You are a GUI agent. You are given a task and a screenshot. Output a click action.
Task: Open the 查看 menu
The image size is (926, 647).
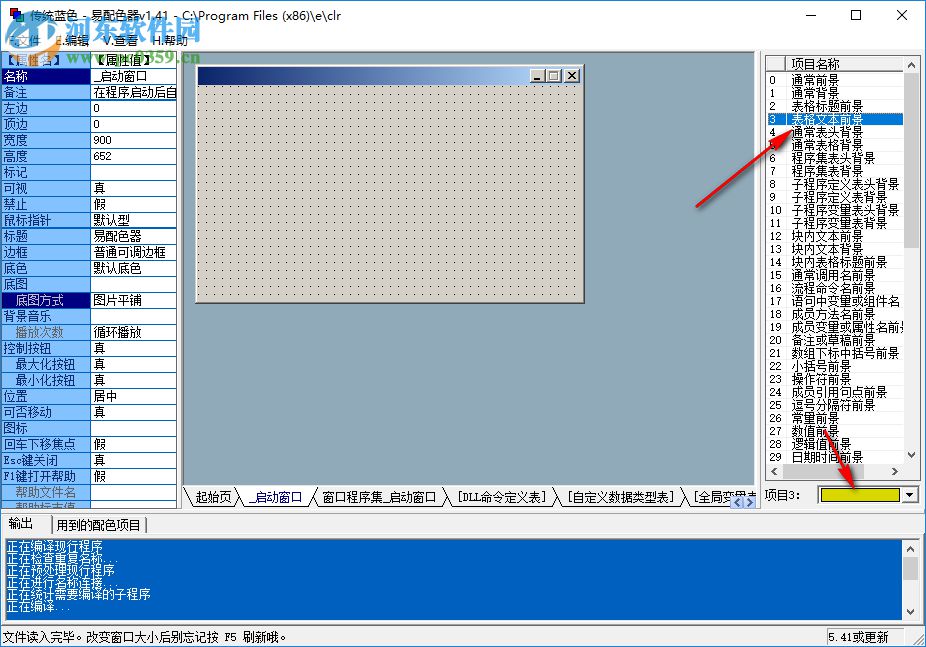click(122, 40)
